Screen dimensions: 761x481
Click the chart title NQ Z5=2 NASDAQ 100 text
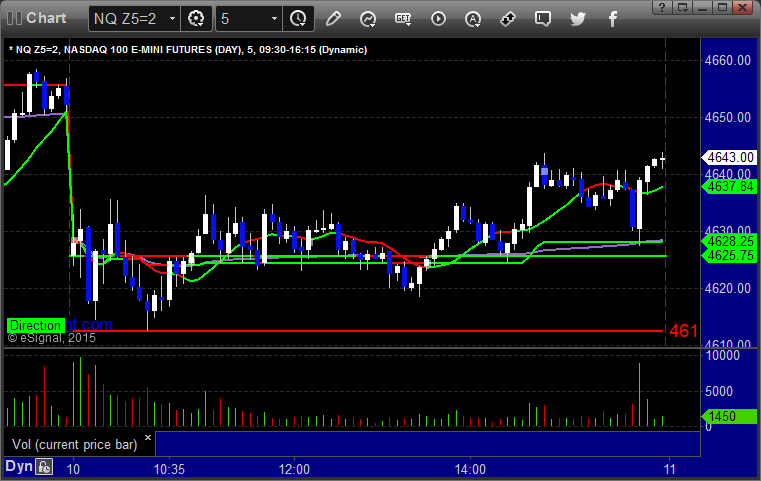click(x=187, y=50)
